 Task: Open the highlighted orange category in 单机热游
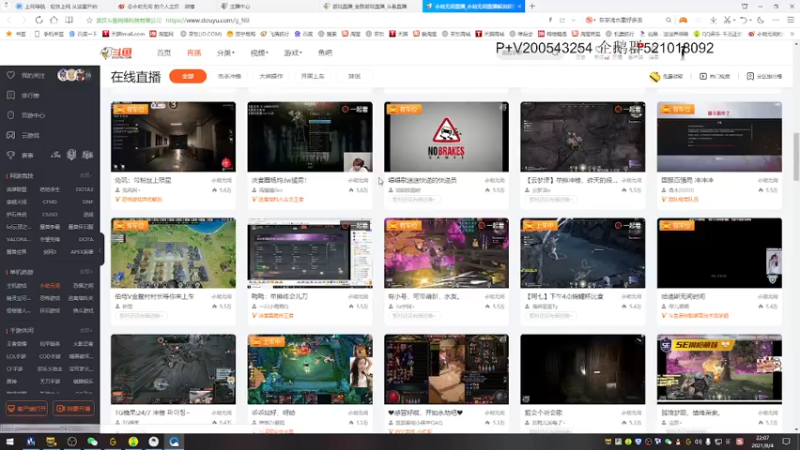coord(49,286)
